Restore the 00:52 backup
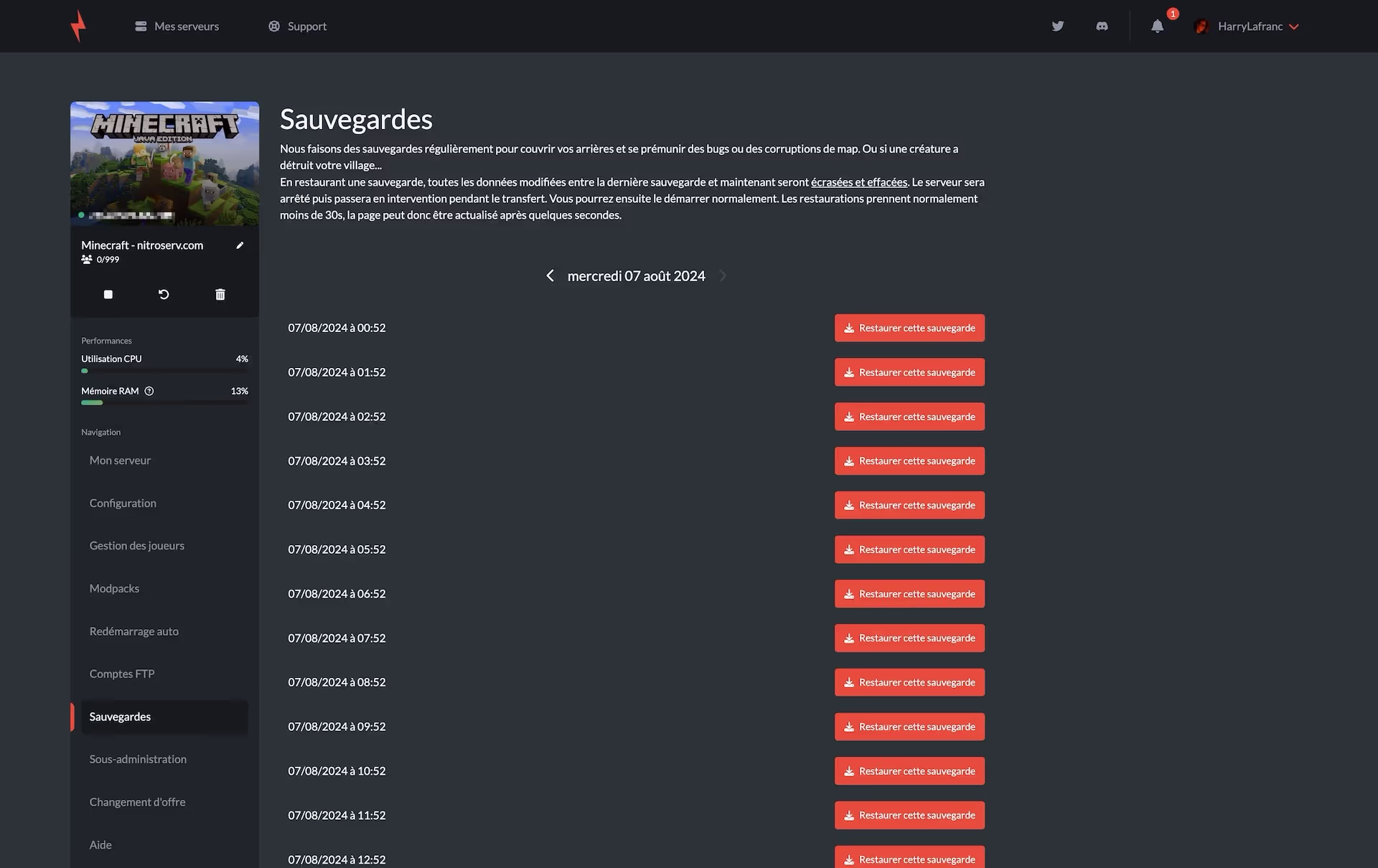The image size is (1378, 868). [x=909, y=328]
